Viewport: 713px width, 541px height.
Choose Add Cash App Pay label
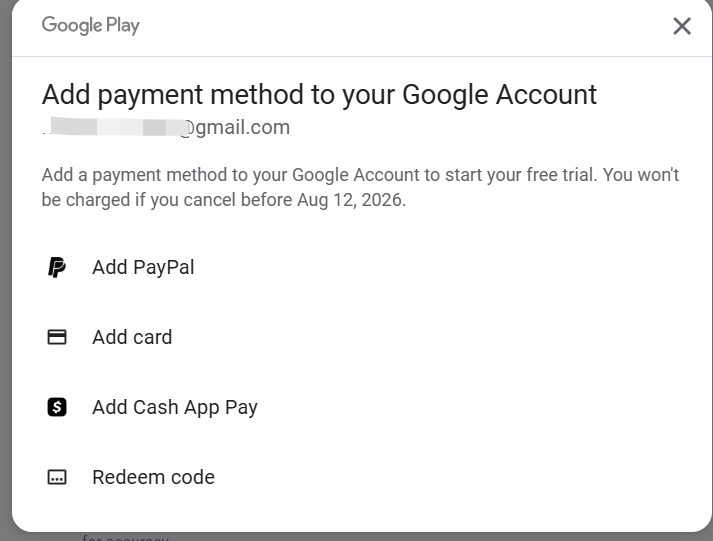[x=175, y=407]
